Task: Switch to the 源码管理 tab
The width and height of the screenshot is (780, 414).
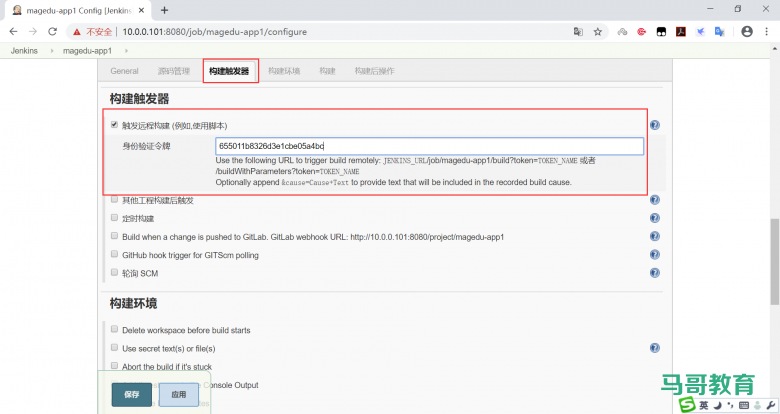Action: click(174, 71)
